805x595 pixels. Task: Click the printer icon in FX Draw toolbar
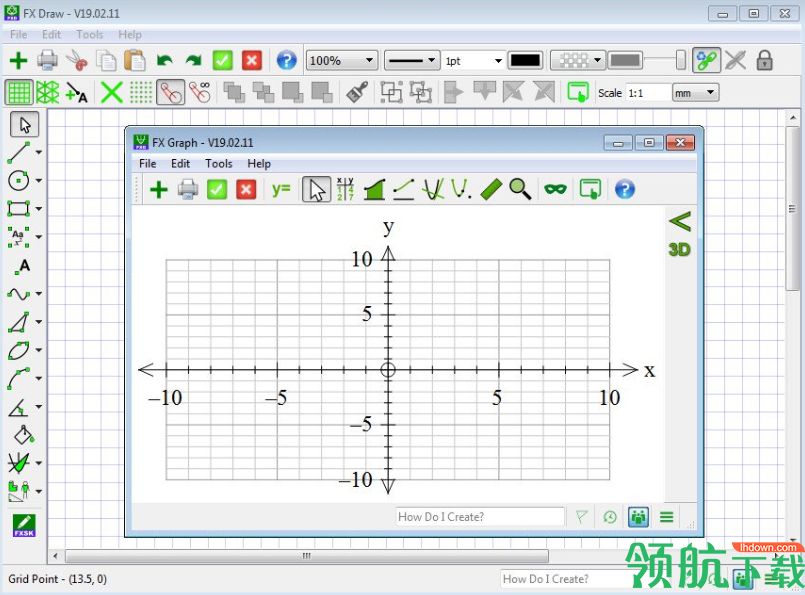coord(48,60)
